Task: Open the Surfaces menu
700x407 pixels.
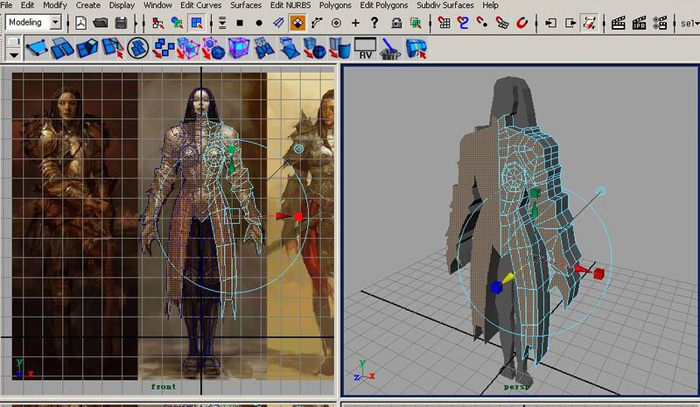Action: 246,5
